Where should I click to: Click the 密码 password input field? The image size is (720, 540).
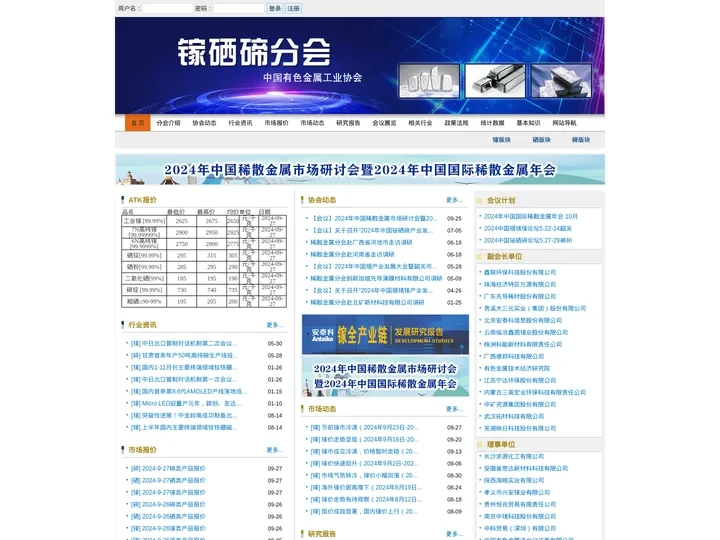239,8
